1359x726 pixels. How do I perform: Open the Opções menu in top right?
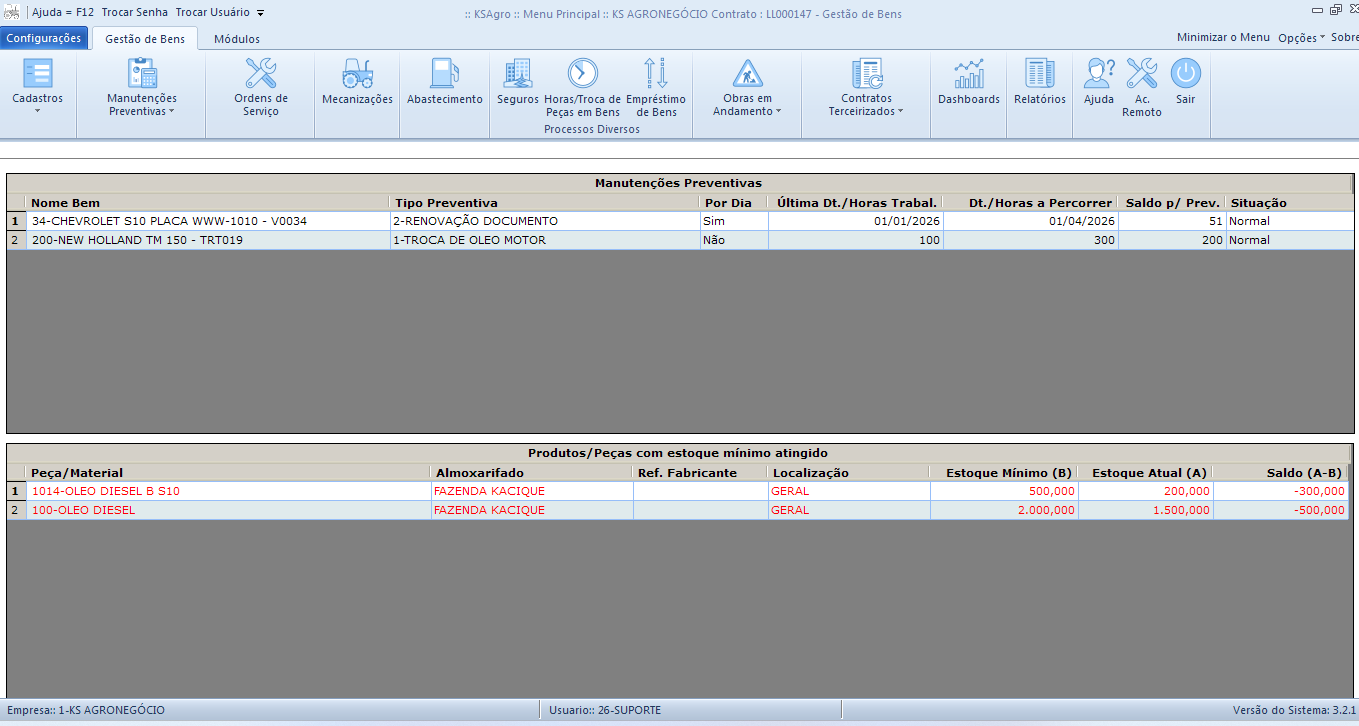(1300, 38)
